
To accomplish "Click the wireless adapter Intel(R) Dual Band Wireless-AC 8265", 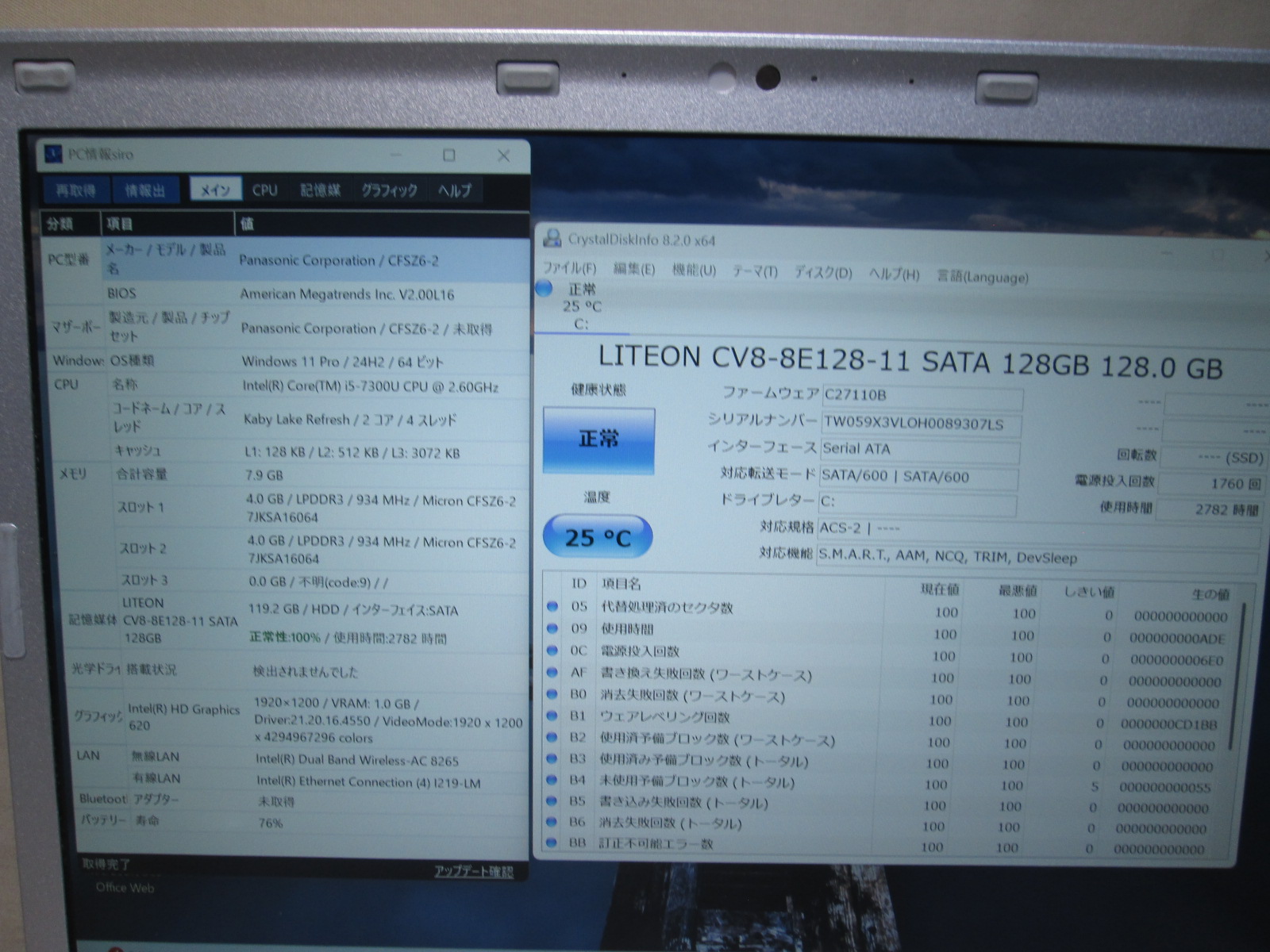I will pos(357,760).
